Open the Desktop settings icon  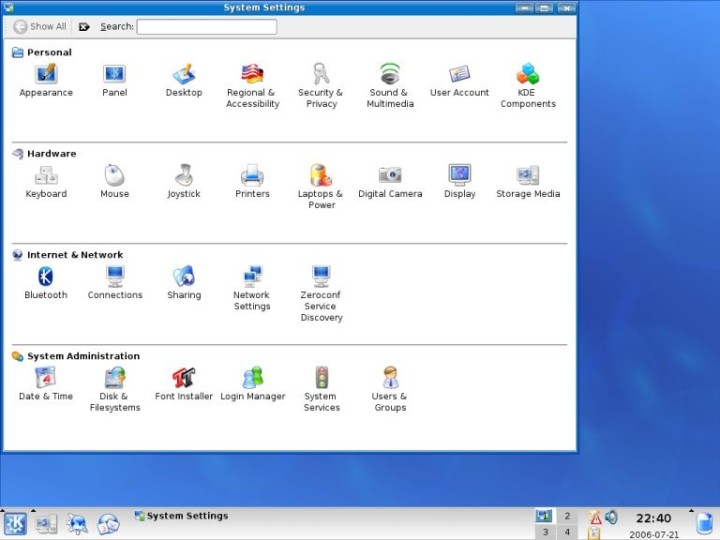click(x=184, y=80)
